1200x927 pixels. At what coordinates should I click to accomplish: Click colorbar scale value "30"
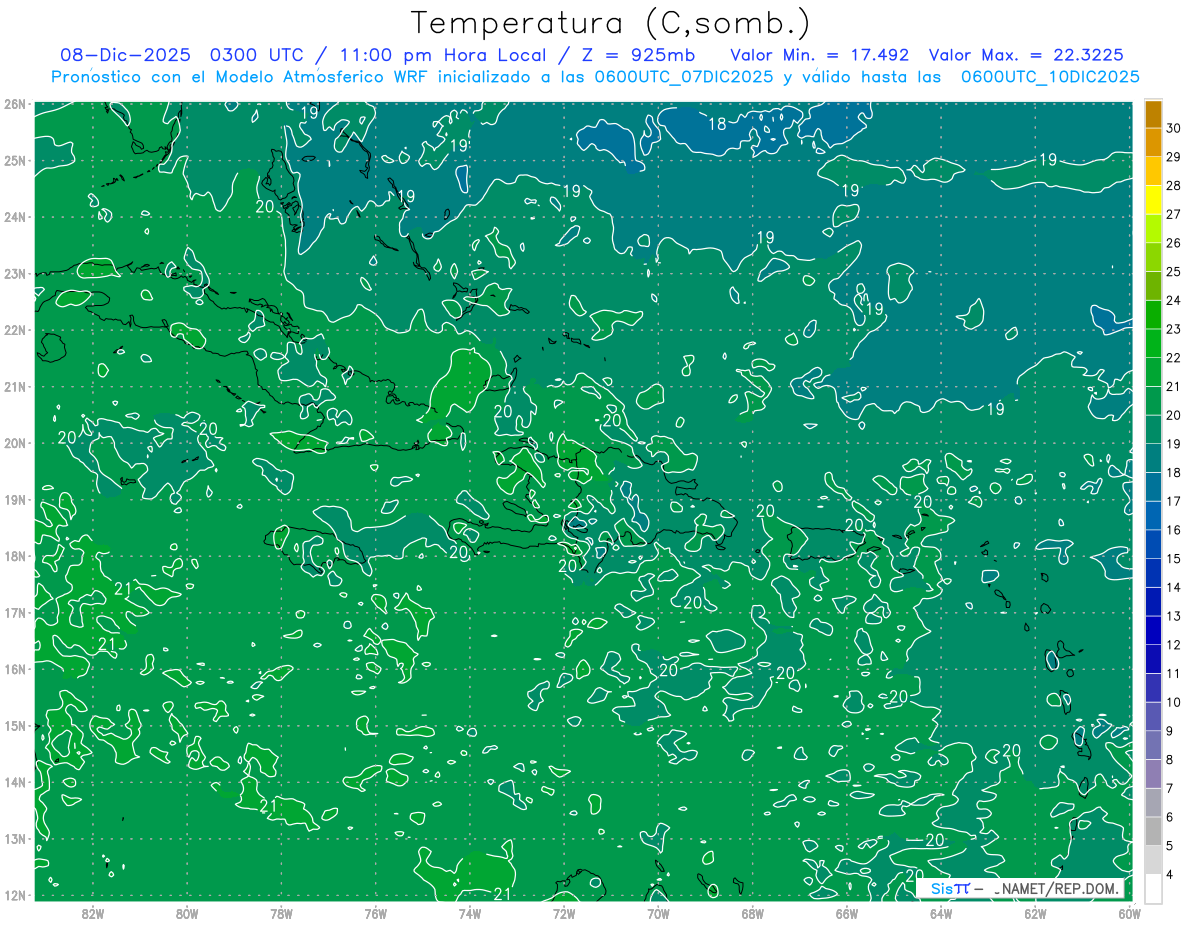tap(1174, 129)
